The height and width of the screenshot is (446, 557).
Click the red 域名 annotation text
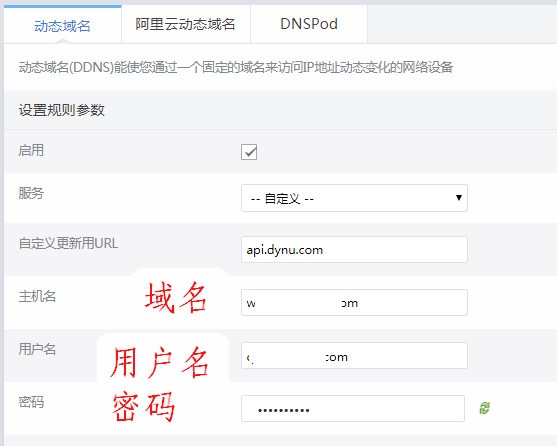175,298
